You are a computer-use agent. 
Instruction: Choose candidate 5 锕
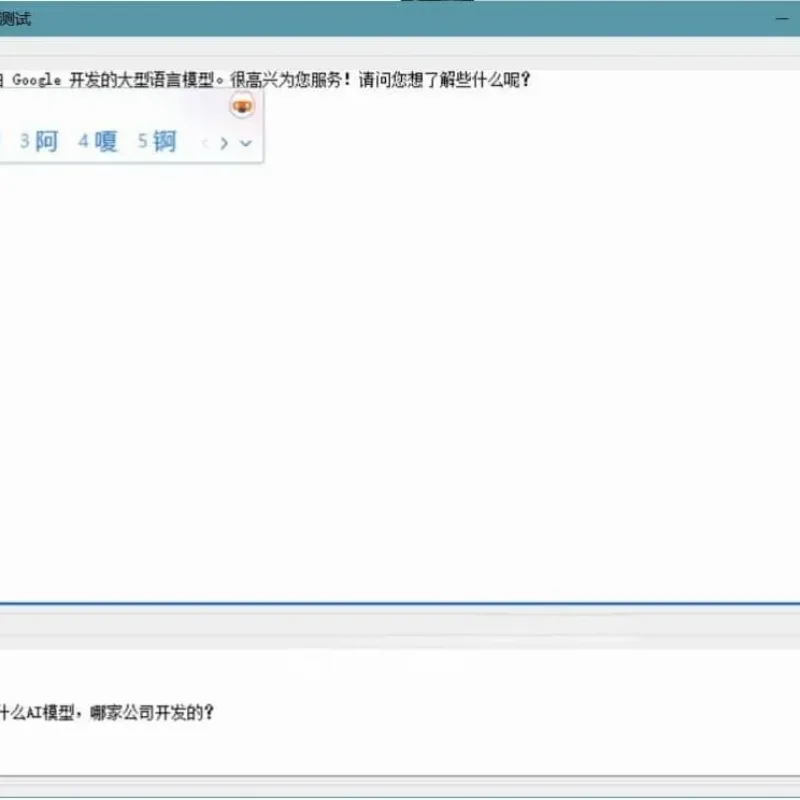point(157,141)
